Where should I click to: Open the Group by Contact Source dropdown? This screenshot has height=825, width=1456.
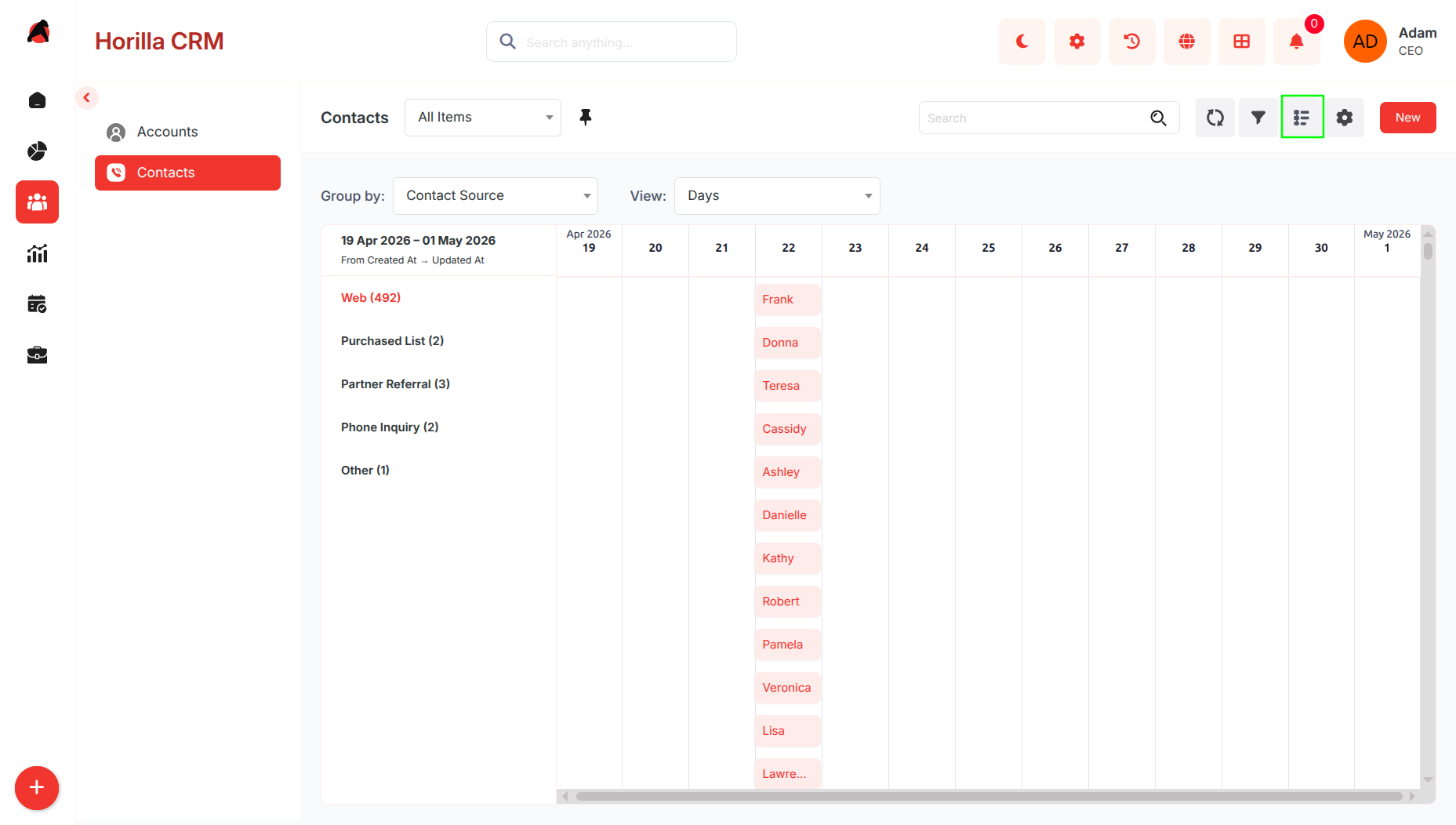pyautogui.click(x=496, y=196)
